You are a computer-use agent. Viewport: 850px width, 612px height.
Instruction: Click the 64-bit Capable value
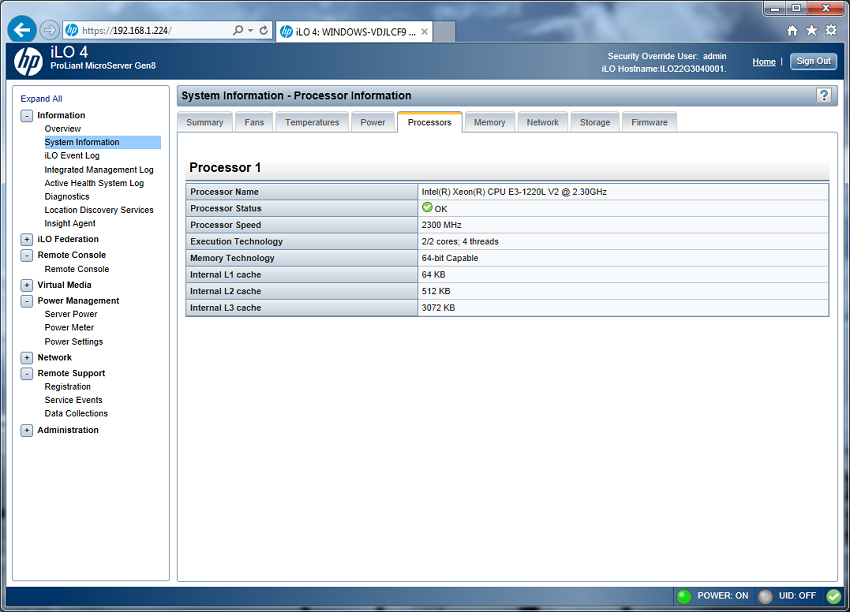tap(450, 258)
